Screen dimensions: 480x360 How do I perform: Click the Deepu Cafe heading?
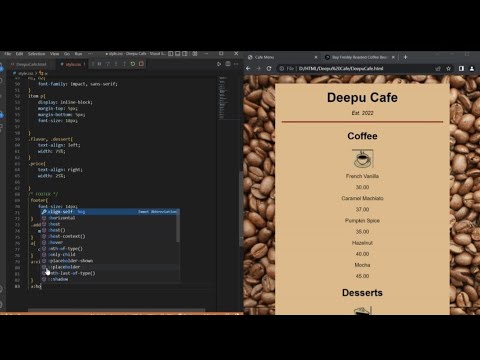(x=362, y=98)
